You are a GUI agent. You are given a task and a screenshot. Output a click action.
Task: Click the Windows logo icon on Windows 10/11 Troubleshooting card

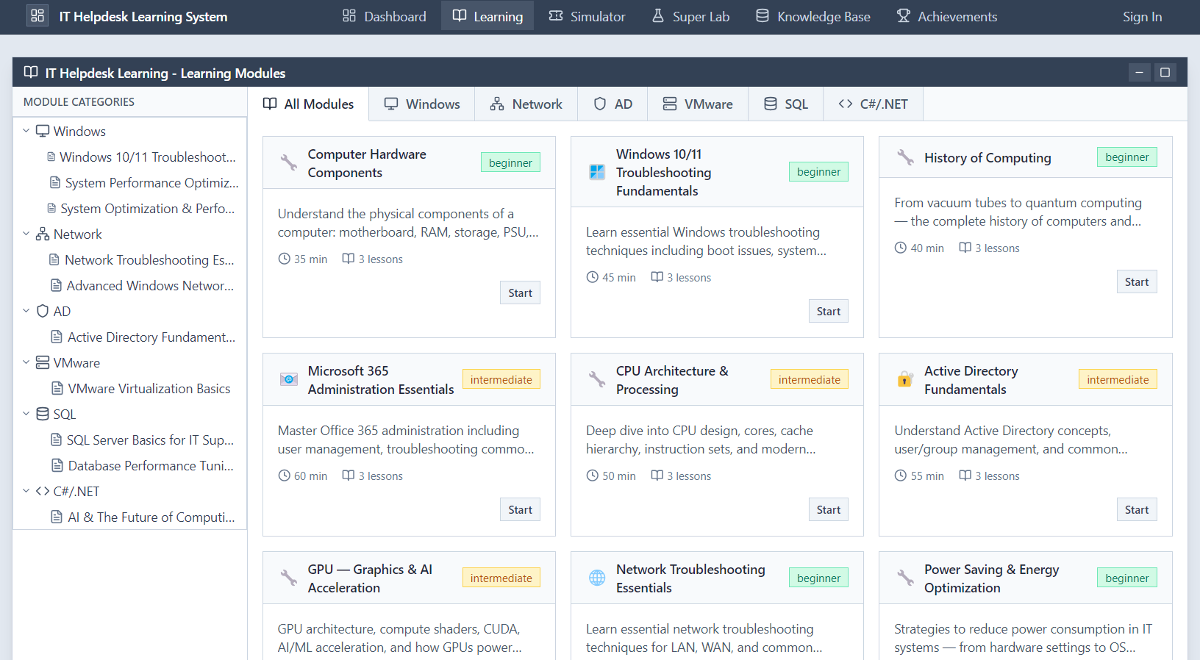click(597, 172)
